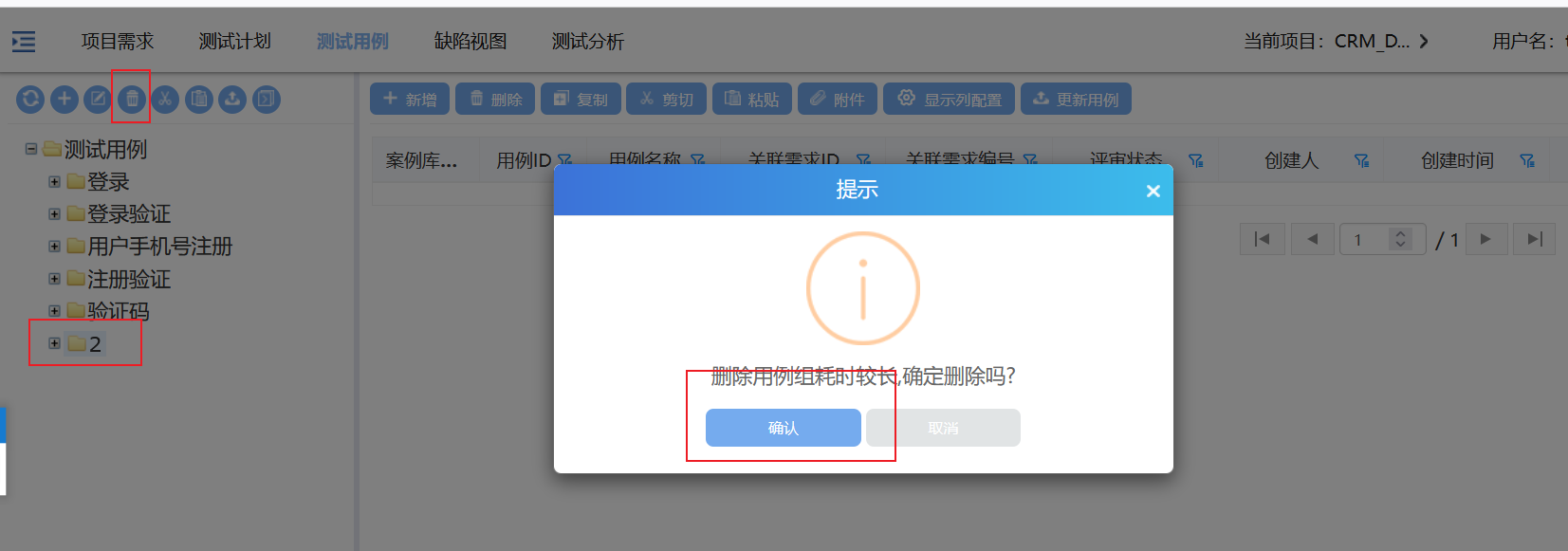Go to next page arrow

tap(1486, 239)
